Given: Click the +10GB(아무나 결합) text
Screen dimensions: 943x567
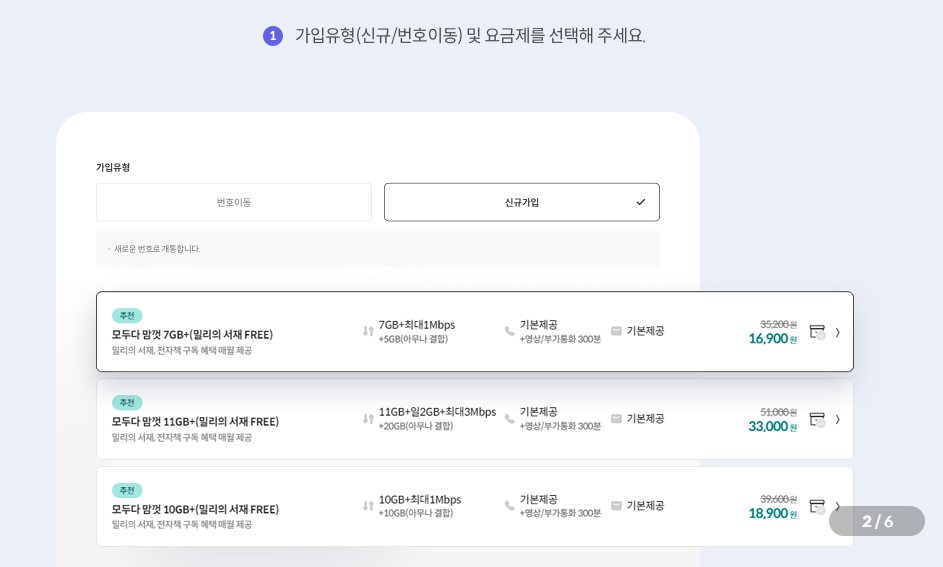Looking at the screenshot, I should [416, 513].
